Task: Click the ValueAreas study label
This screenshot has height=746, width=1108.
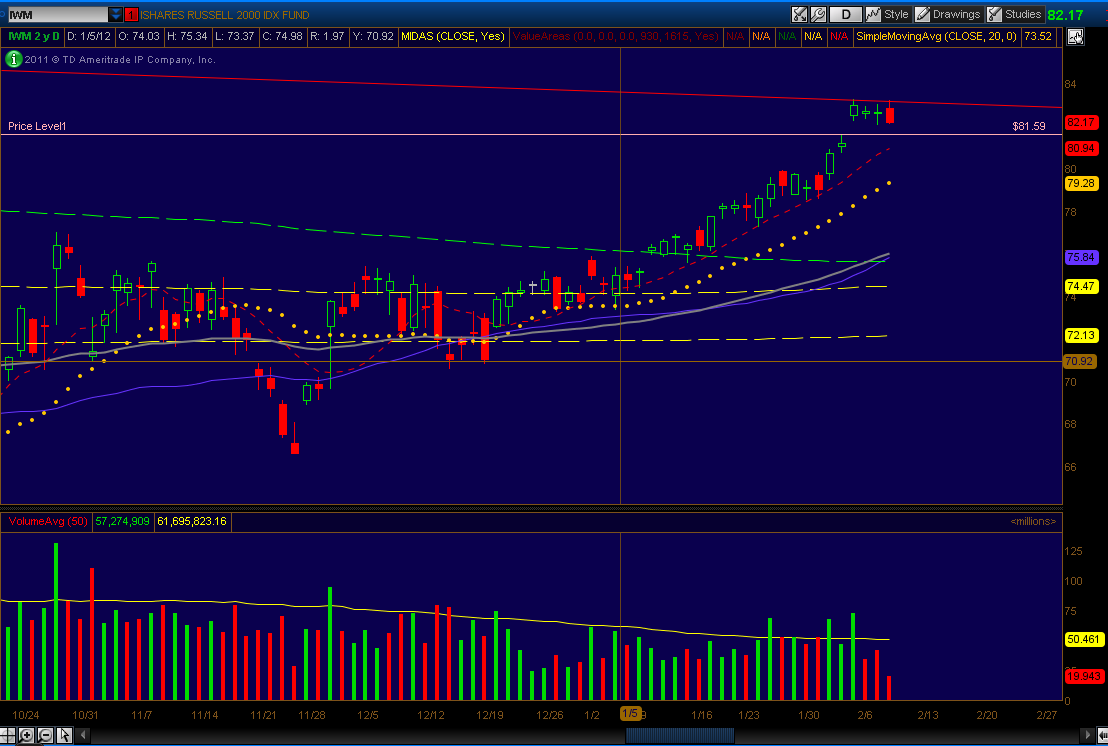Action: coord(616,36)
